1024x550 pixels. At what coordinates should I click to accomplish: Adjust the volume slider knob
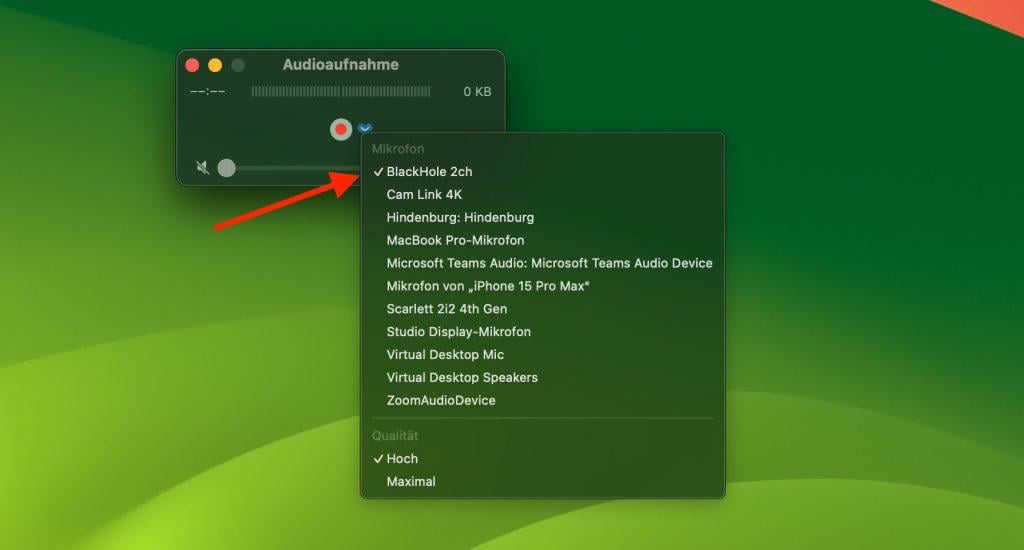227,168
